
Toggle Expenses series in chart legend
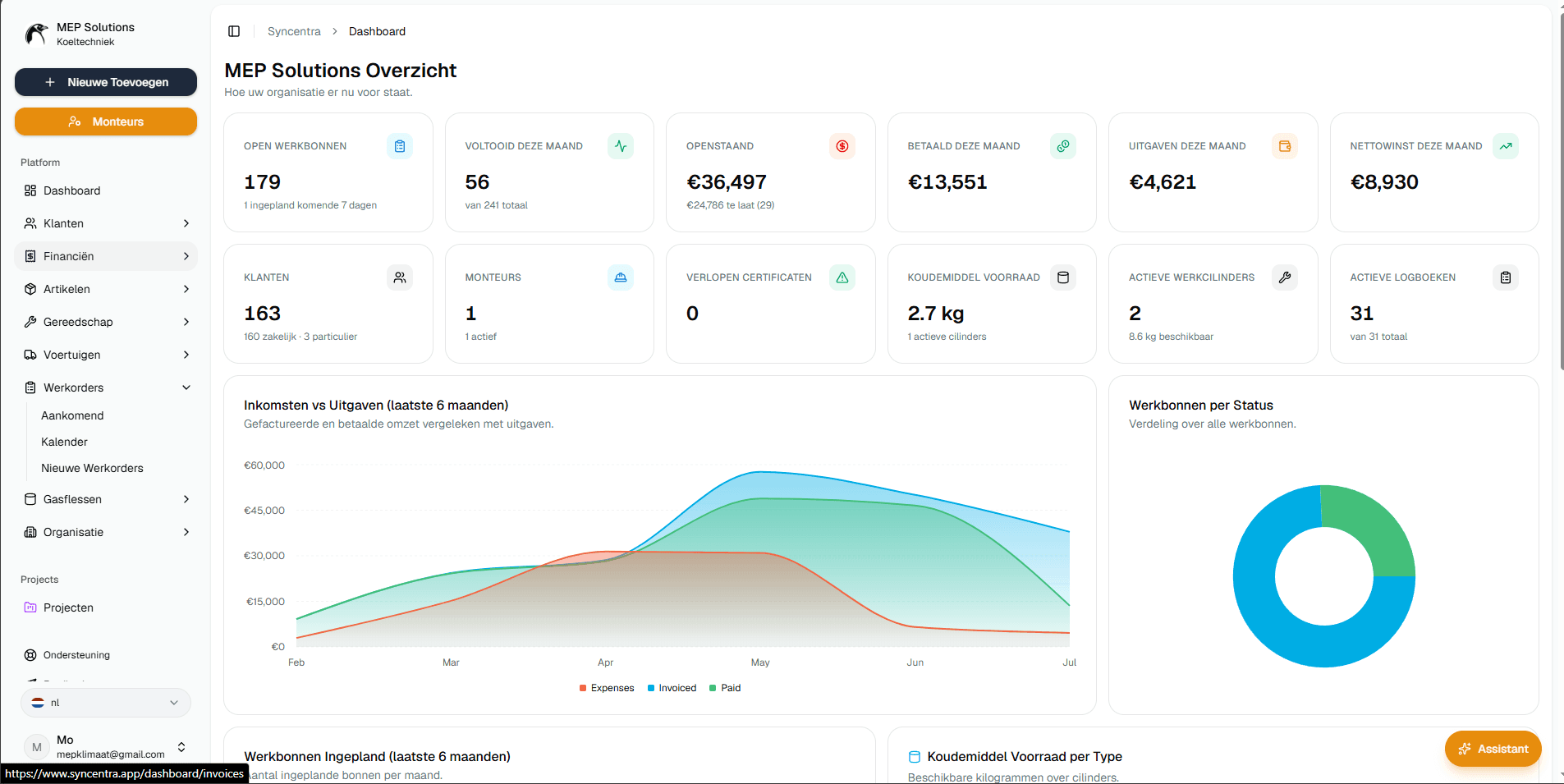pyautogui.click(x=607, y=688)
